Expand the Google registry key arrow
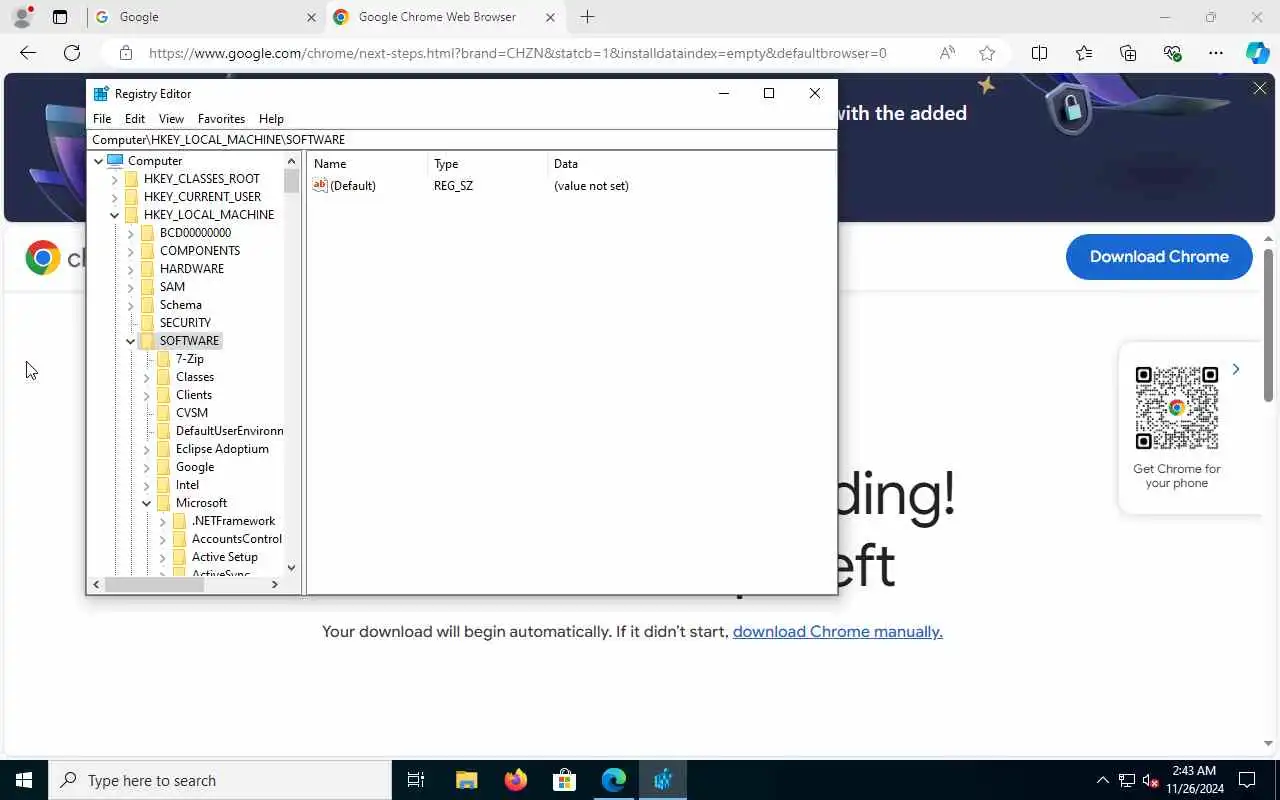1280x800 pixels. [146, 467]
